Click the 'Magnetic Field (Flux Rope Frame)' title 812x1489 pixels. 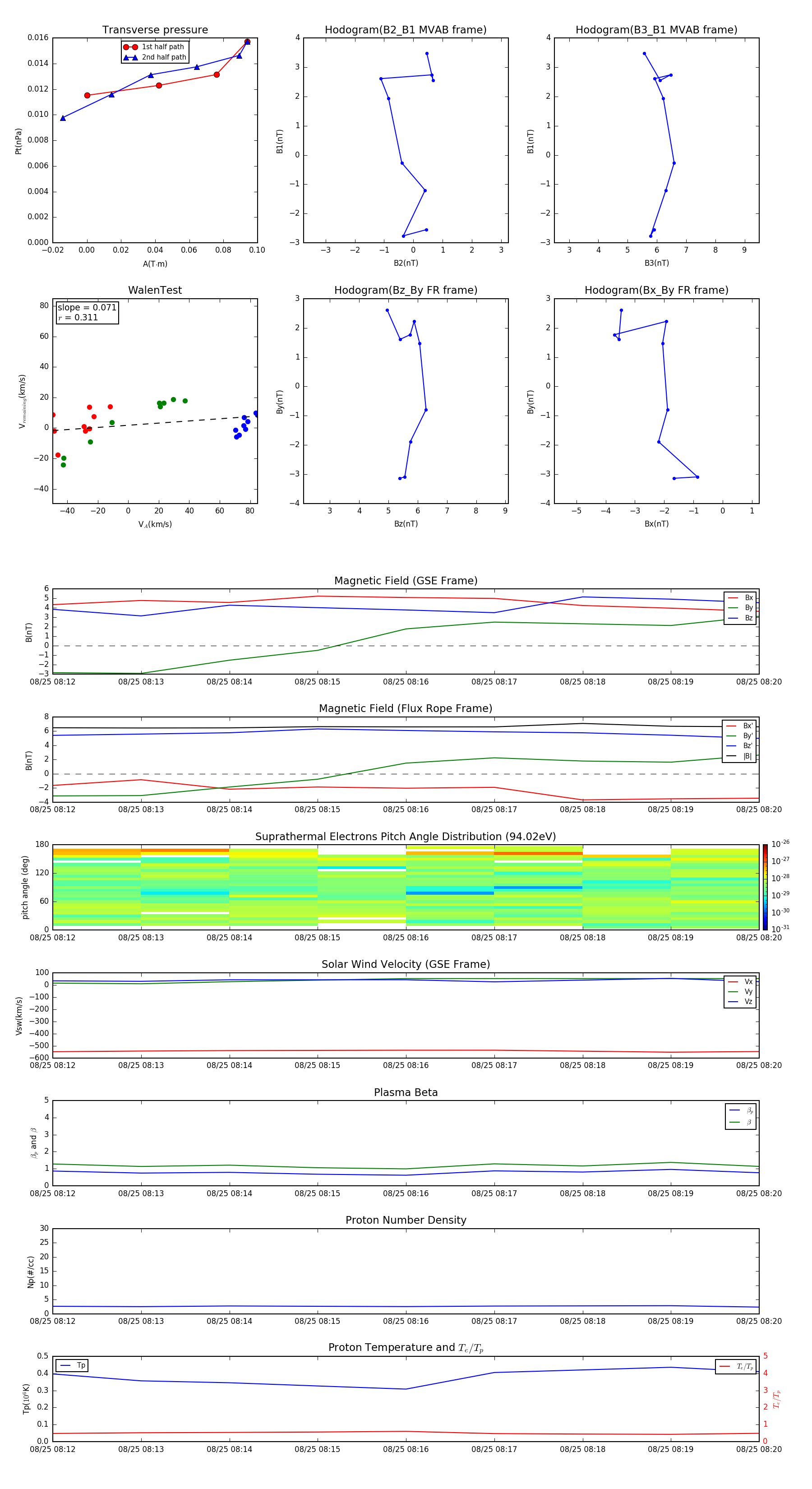[x=406, y=709]
